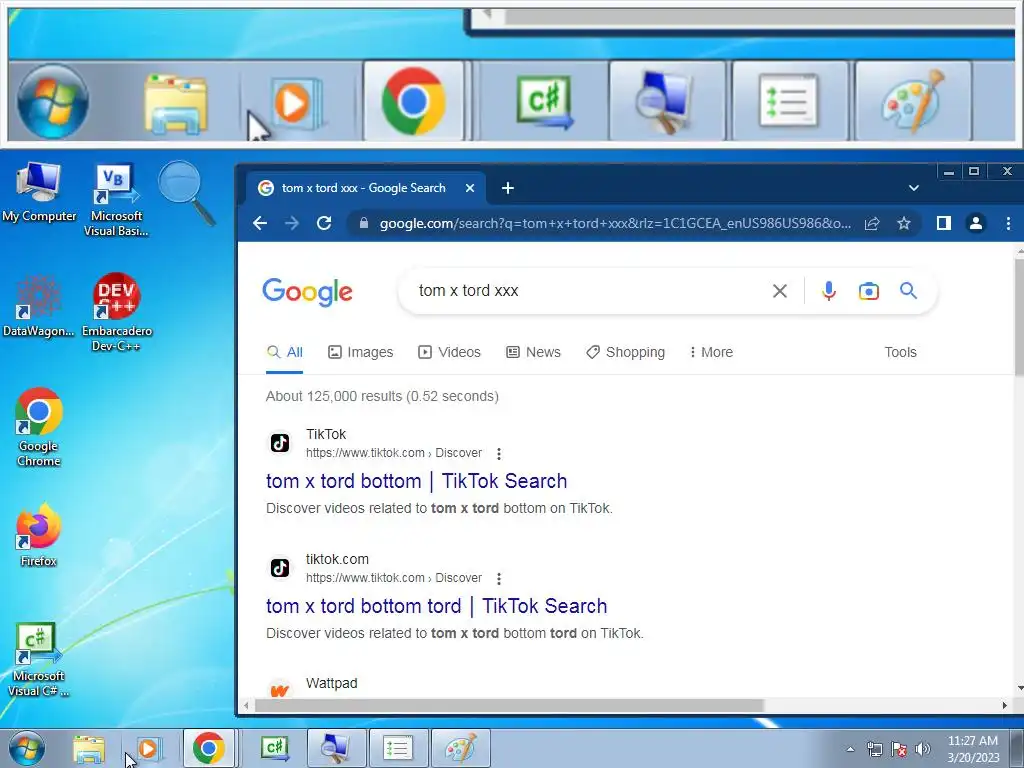Screen dimensions: 1024x768
Task: Click the Chrome forward arrow button
Action: [x=292, y=223]
